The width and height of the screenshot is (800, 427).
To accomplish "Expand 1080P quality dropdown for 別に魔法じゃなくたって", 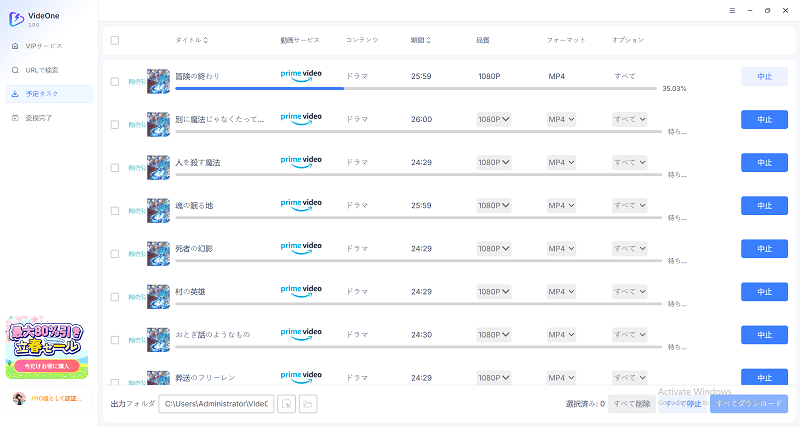I will pos(494,119).
